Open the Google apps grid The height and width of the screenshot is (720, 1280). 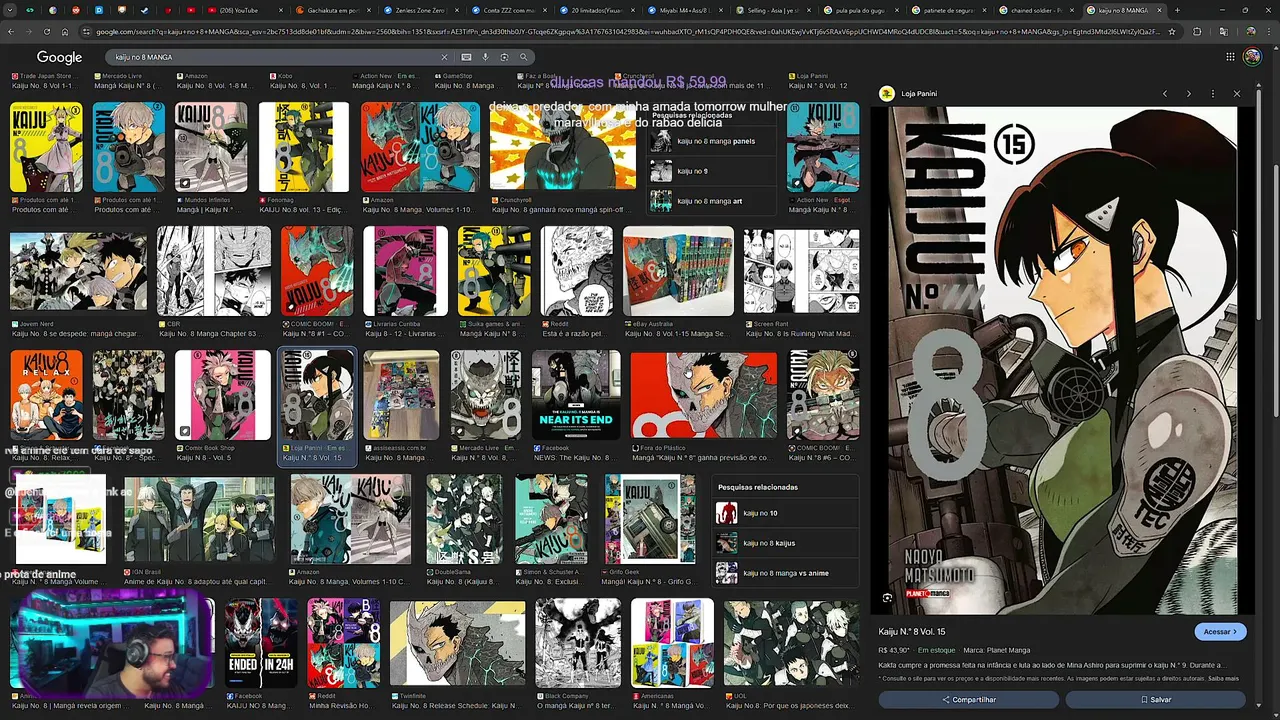coord(1229,57)
